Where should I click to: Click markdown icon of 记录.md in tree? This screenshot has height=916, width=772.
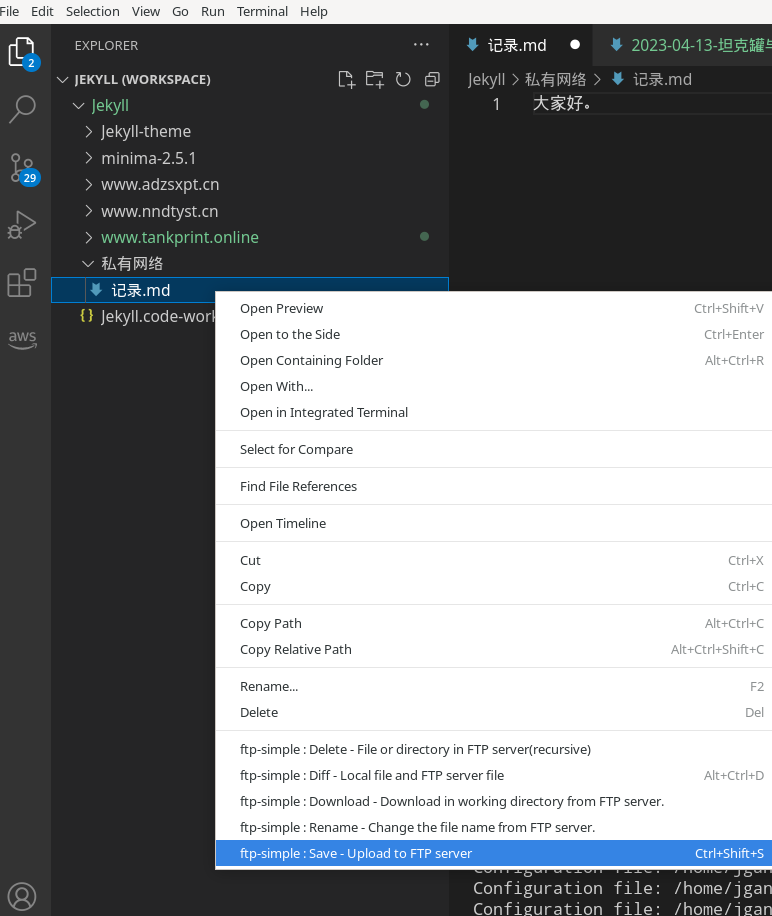click(96, 290)
